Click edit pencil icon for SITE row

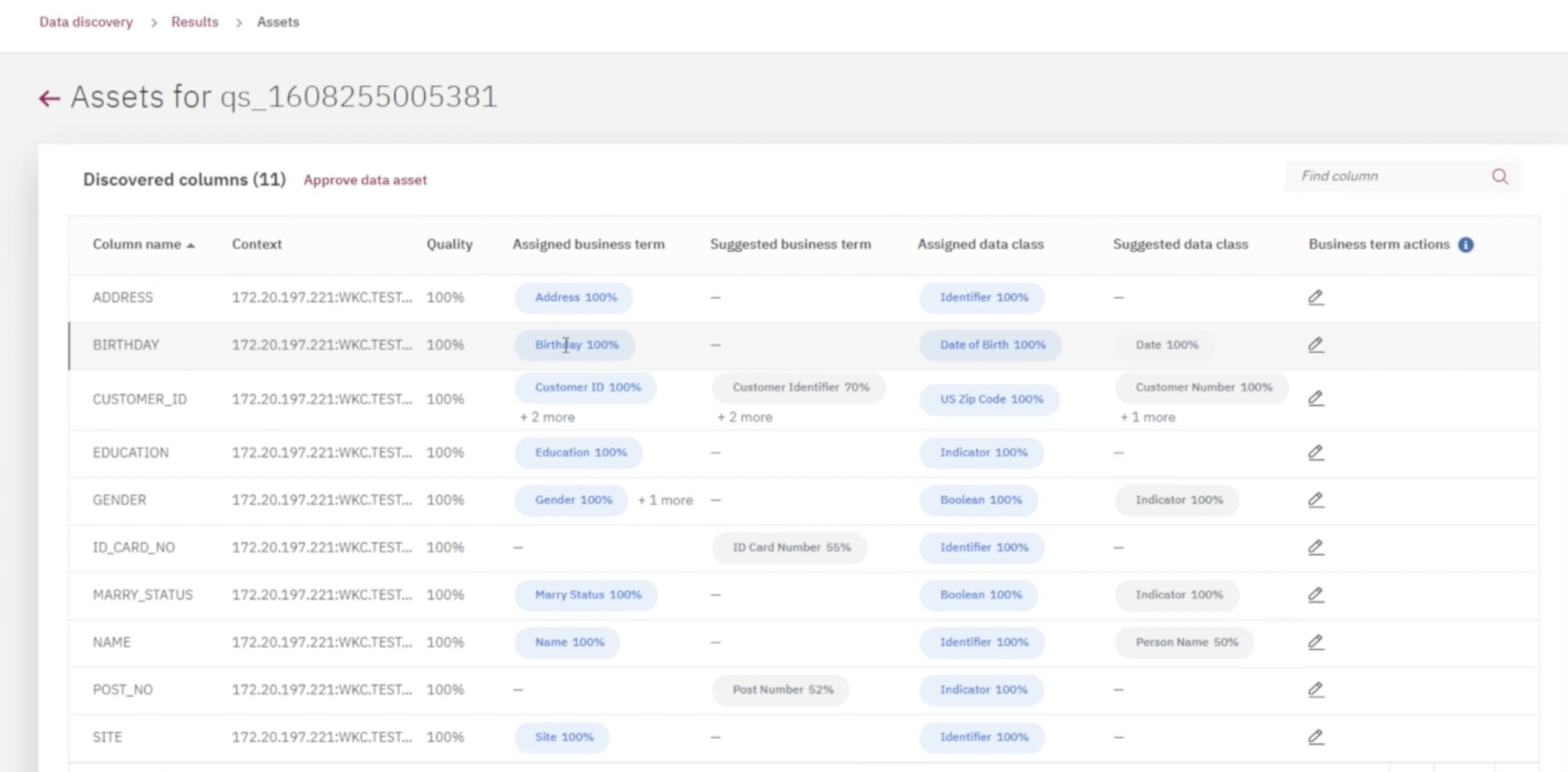[x=1316, y=736]
